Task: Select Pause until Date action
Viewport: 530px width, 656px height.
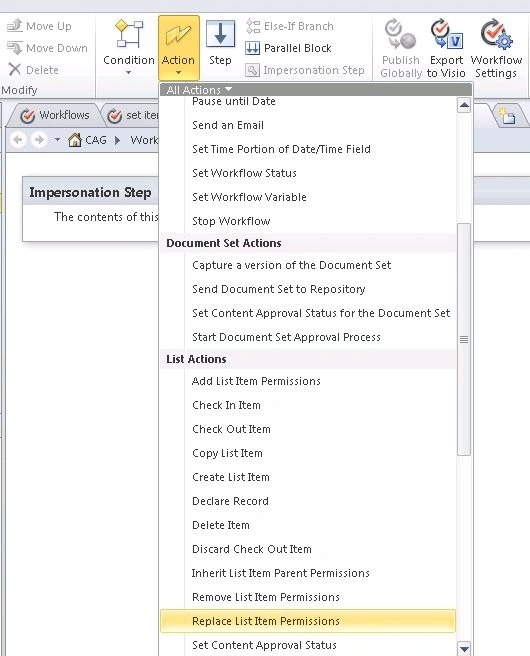Action: click(234, 101)
